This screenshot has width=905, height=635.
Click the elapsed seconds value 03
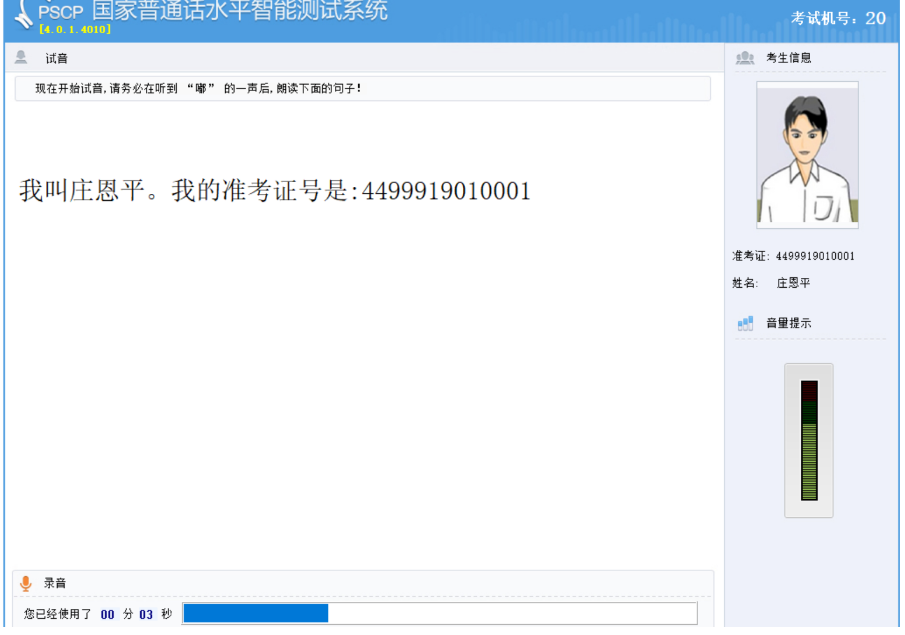(146, 614)
